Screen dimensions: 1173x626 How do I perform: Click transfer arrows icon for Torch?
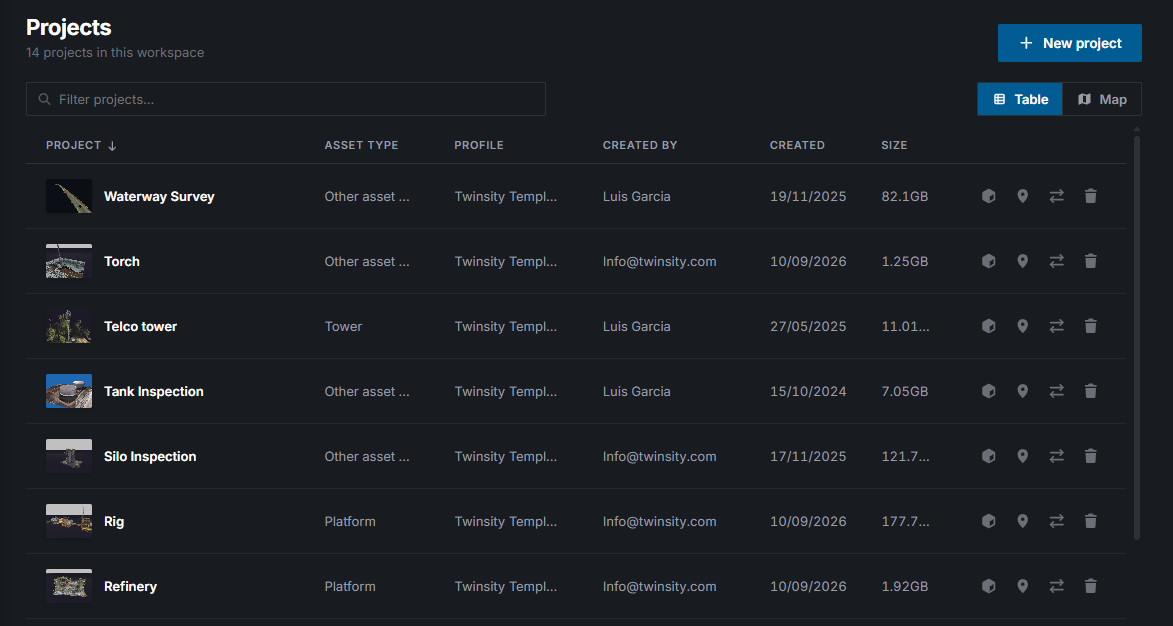[1056, 261]
